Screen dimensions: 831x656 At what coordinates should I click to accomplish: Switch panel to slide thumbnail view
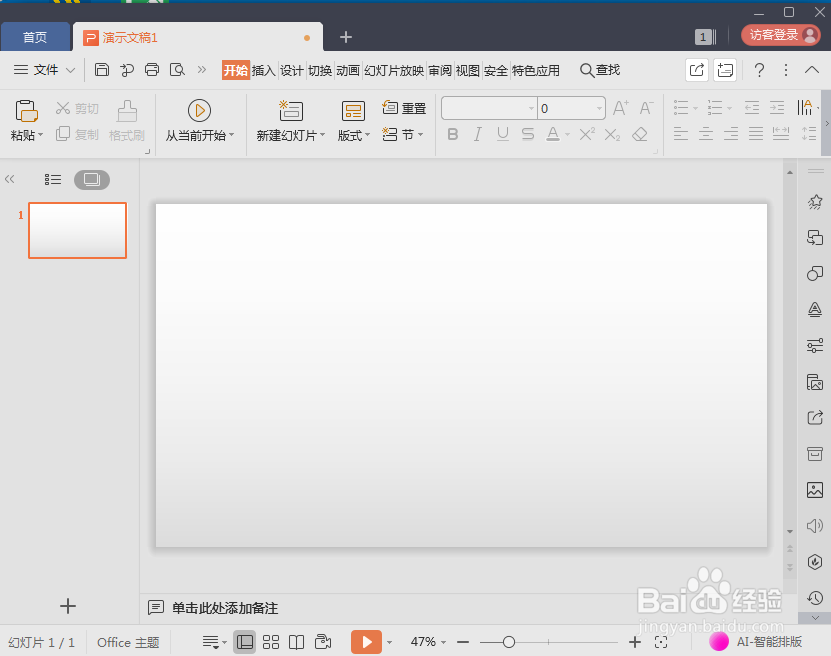[92, 180]
